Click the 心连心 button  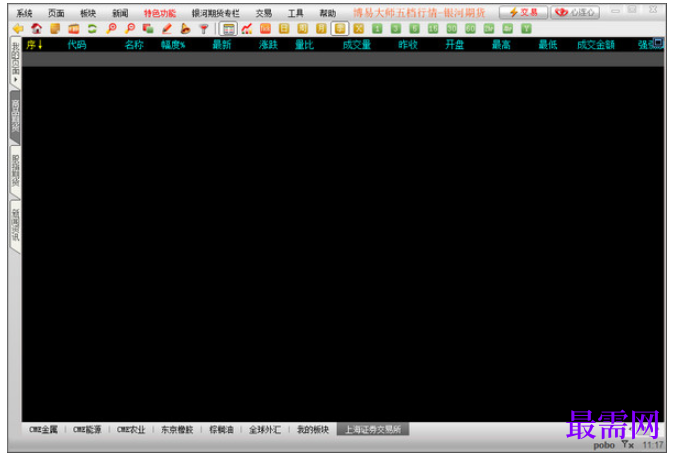pos(575,13)
